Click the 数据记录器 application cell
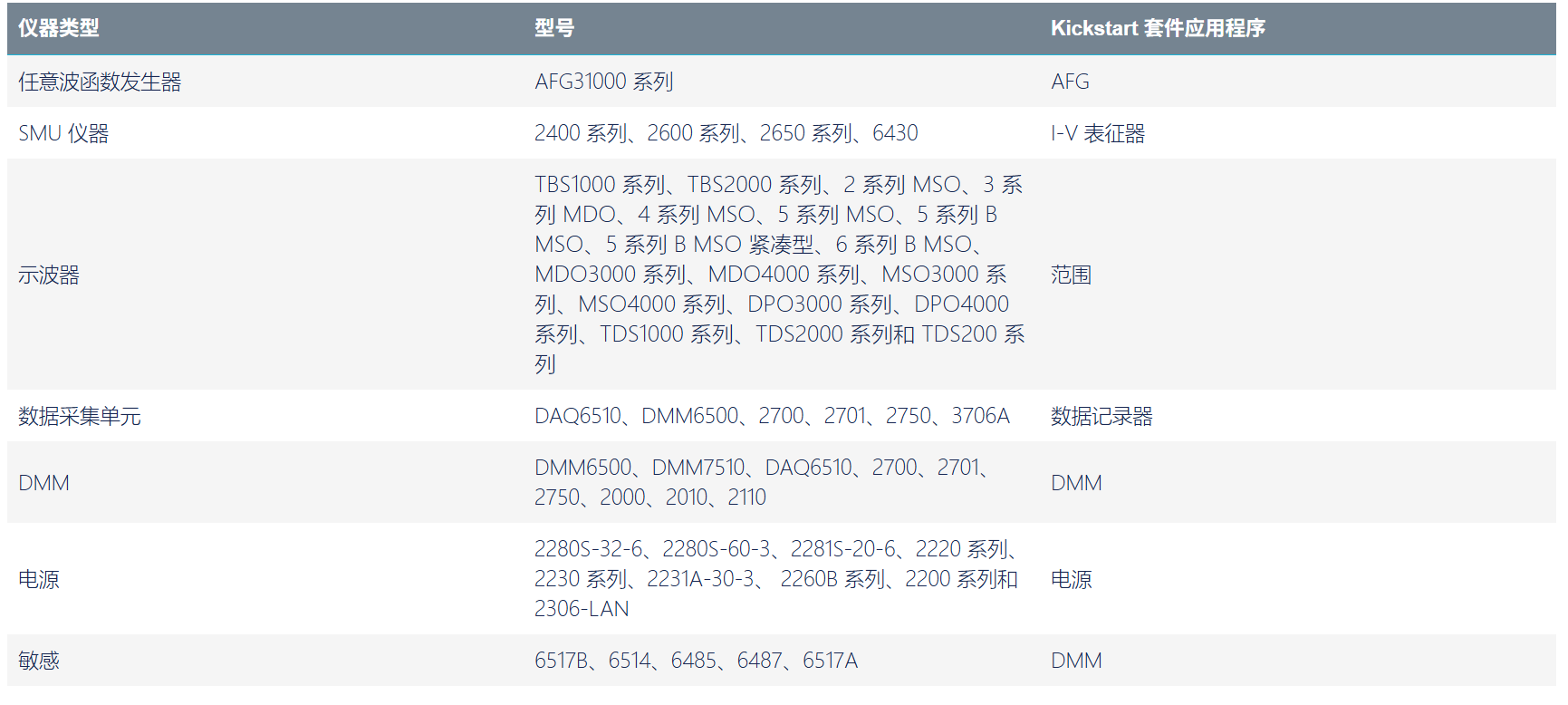This screenshot has width=1568, height=705. (1101, 416)
